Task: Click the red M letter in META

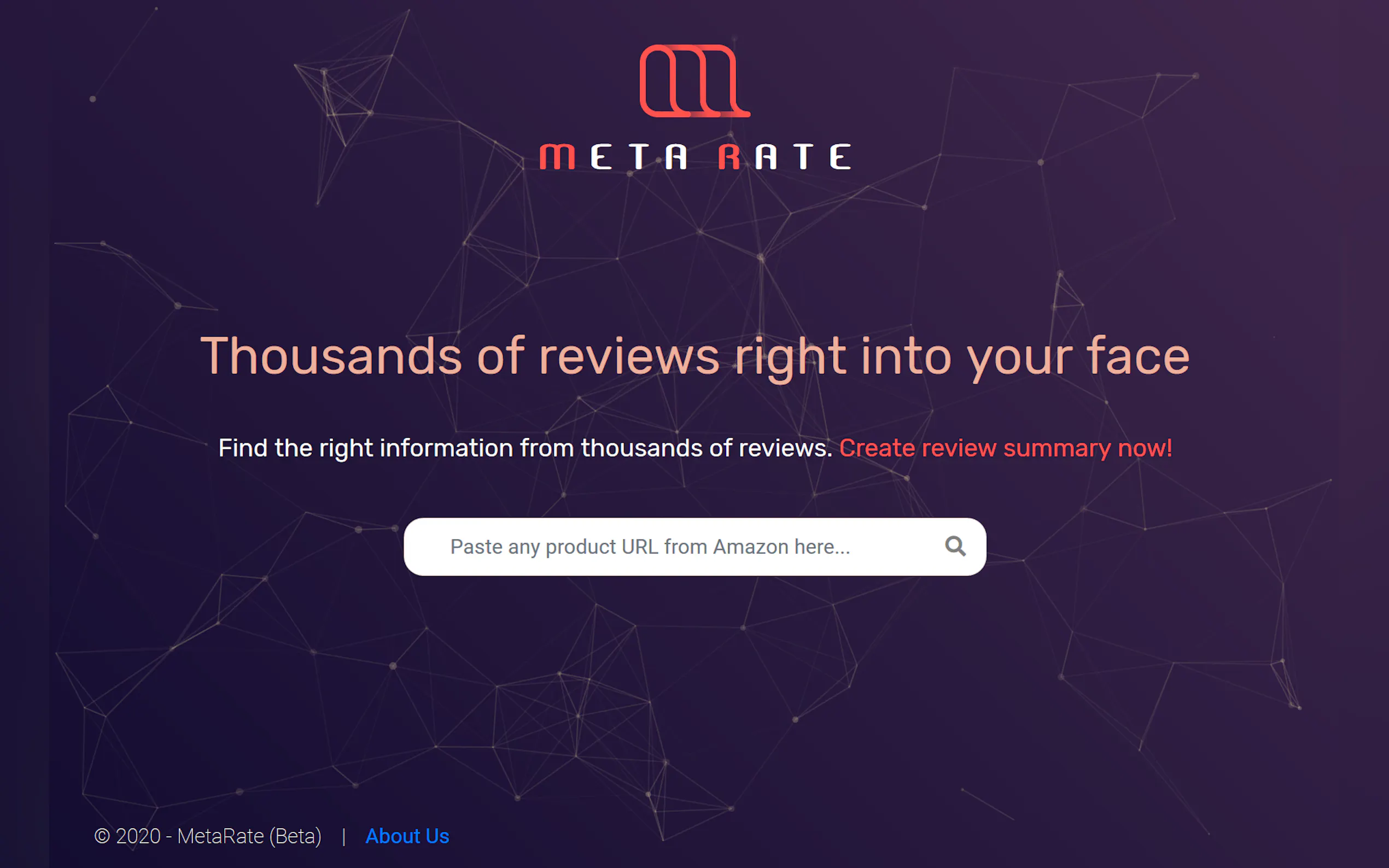Action: [x=557, y=157]
